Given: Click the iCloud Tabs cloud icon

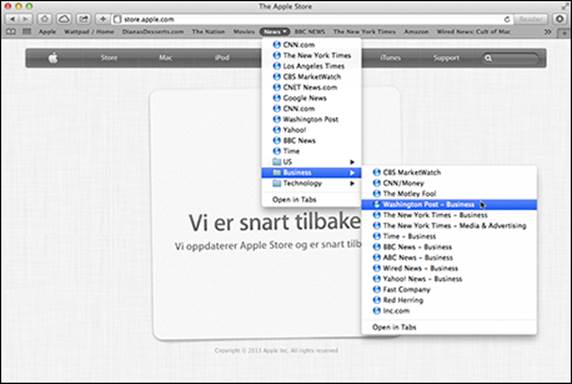Looking at the screenshot, I should pyautogui.click(x=64, y=19).
